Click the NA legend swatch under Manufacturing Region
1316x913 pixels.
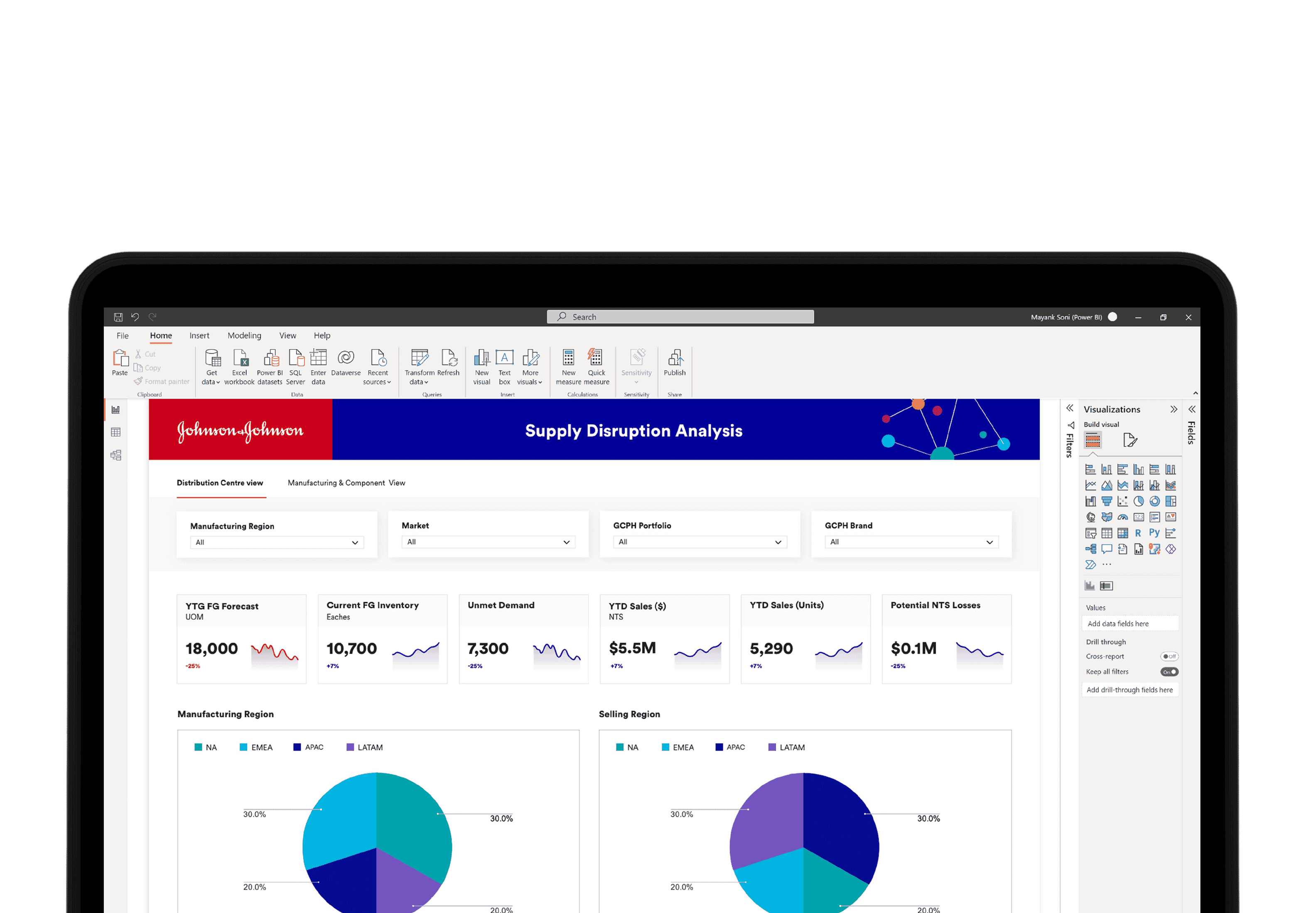coord(199,747)
